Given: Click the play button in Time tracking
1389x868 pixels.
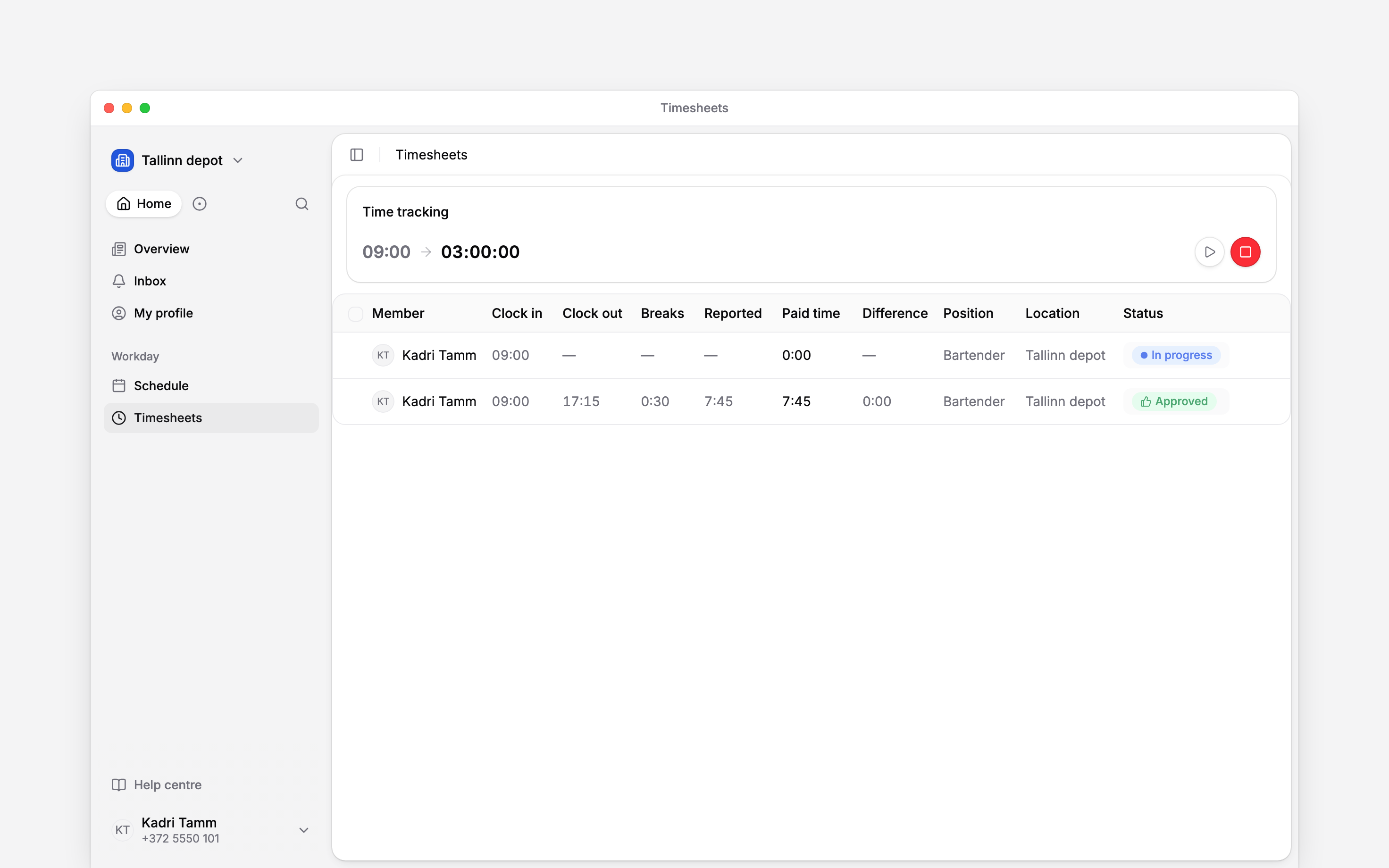Looking at the screenshot, I should [x=1209, y=252].
